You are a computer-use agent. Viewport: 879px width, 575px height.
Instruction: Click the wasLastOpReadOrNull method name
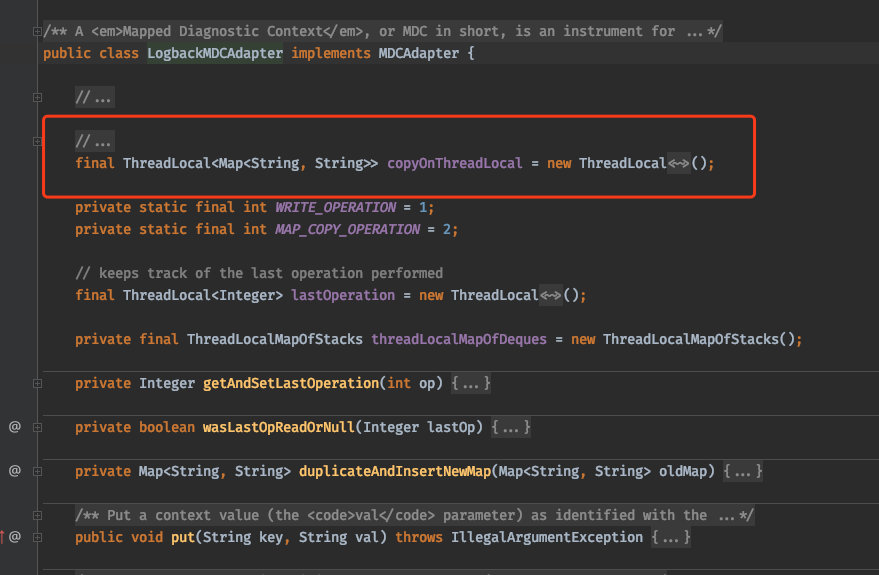point(279,428)
